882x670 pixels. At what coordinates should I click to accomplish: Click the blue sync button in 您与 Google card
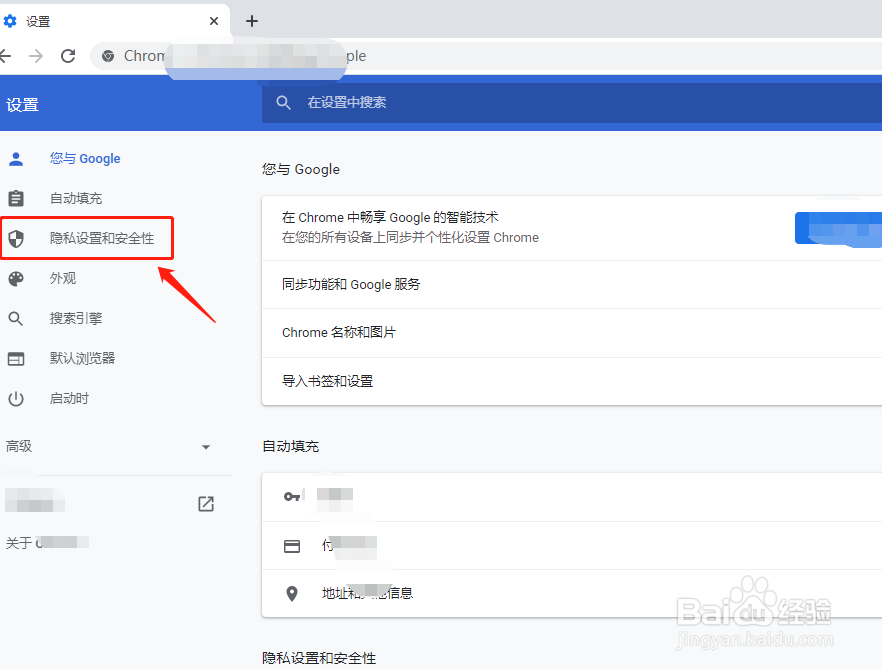click(x=838, y=228)
